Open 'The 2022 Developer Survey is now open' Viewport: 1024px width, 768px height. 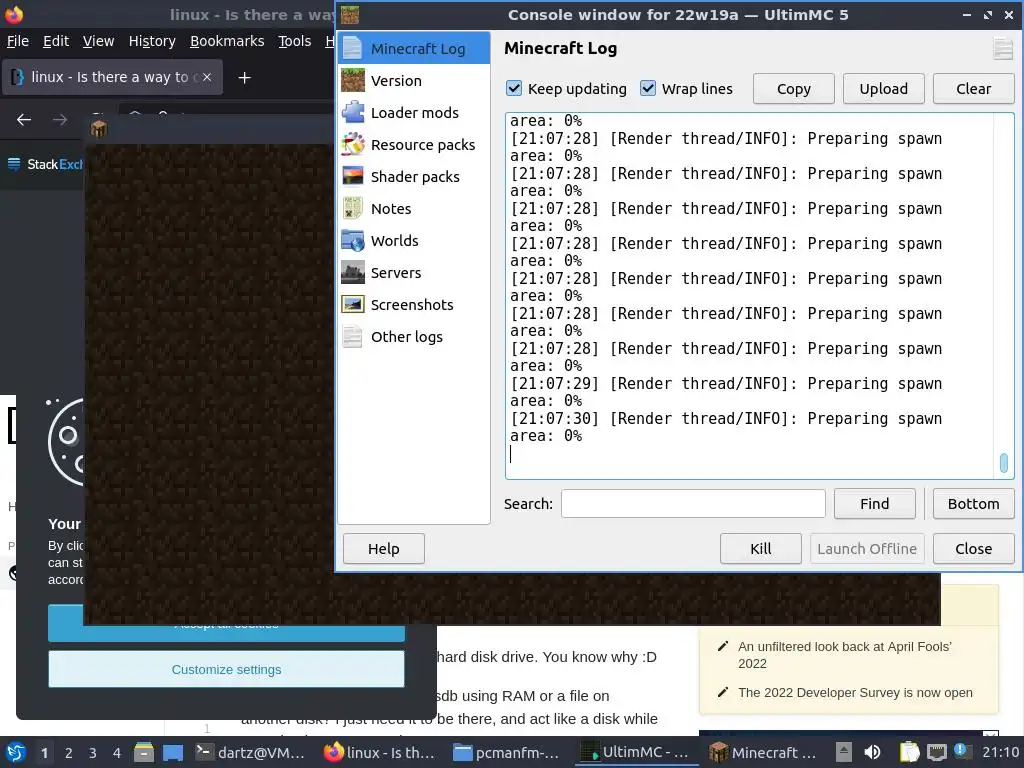click(x=855, y=692)
